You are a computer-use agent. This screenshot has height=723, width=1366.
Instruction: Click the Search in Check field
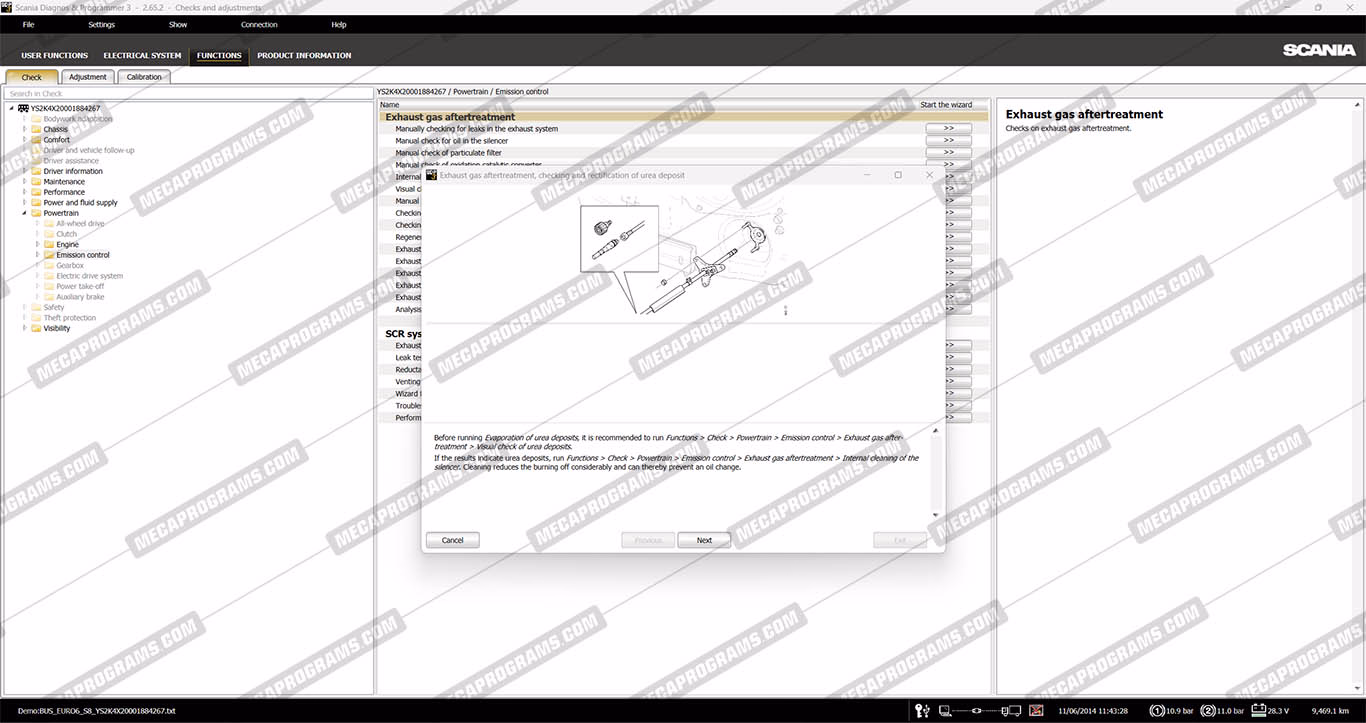click(188, 94)
